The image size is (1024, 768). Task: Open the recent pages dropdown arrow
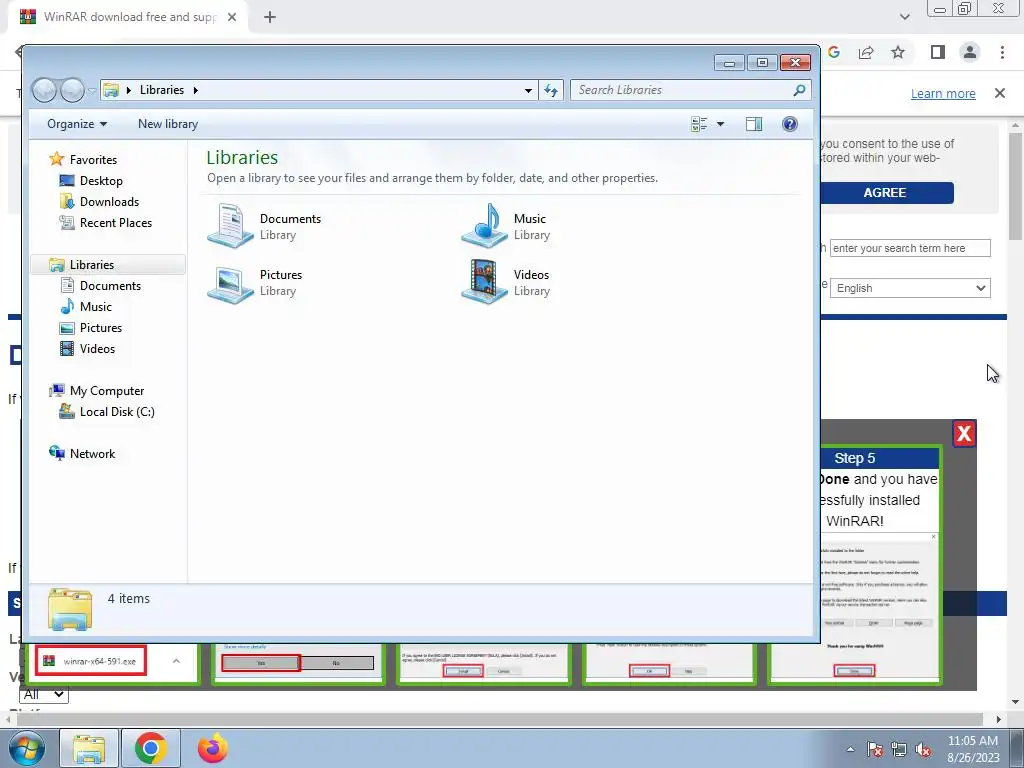(92, 91)
